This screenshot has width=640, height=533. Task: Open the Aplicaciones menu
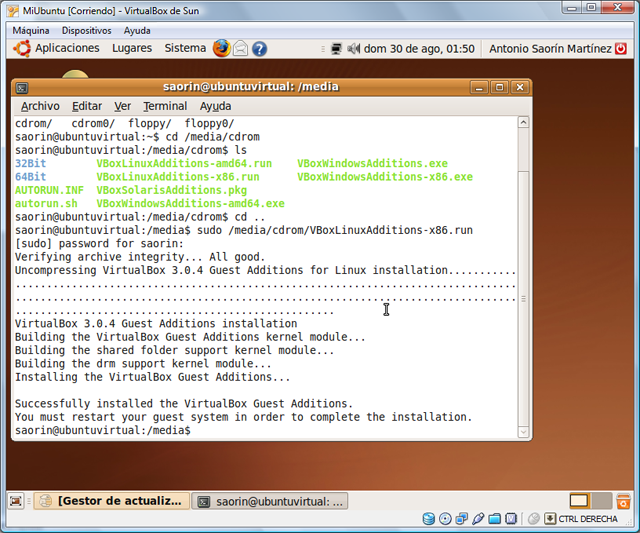tap(58, 48)
